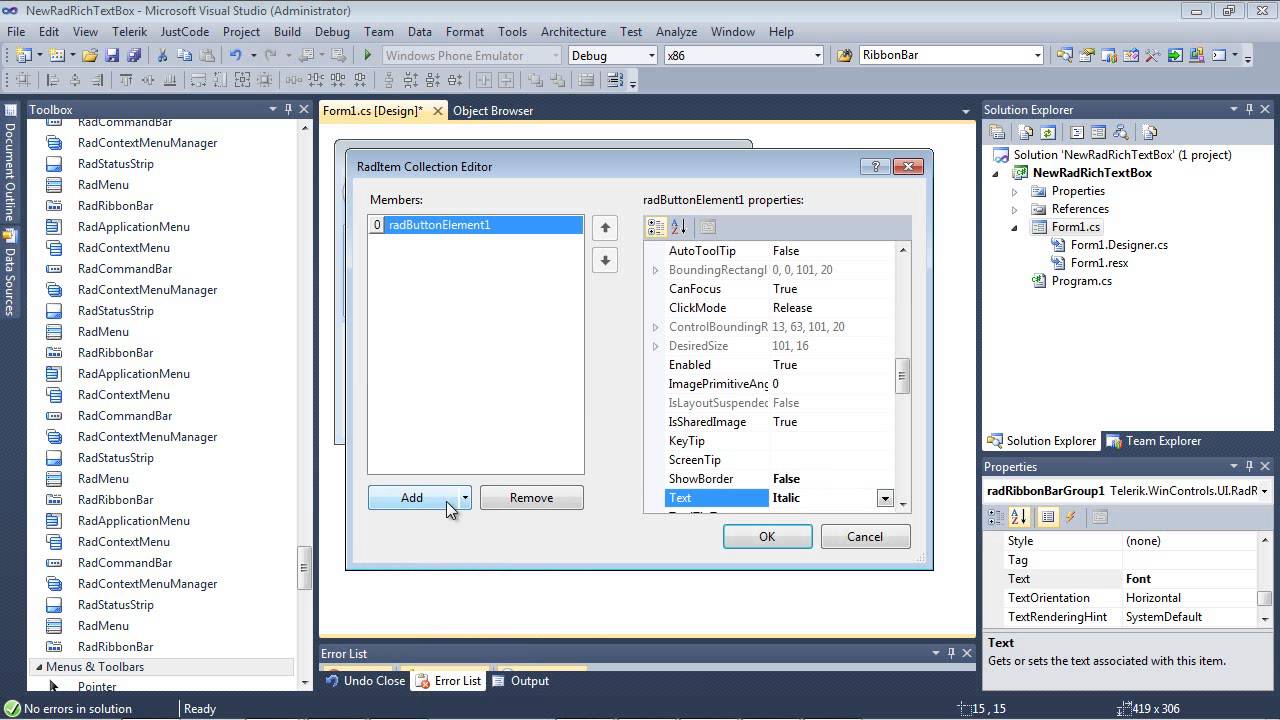The height and width of the screenshot is (720, 1280).
Task: Click the Save All icon
Action: tap(134, 56)
